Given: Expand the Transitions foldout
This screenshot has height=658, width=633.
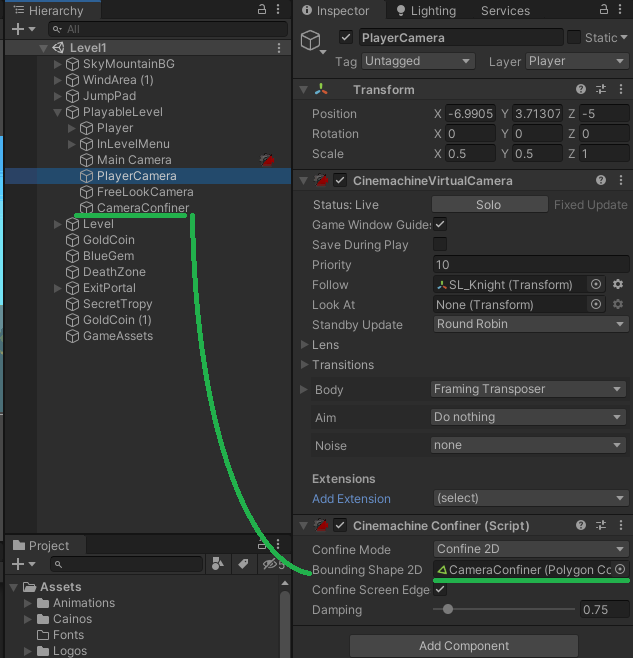Looking at the screenshot, I should coord(305,365).
